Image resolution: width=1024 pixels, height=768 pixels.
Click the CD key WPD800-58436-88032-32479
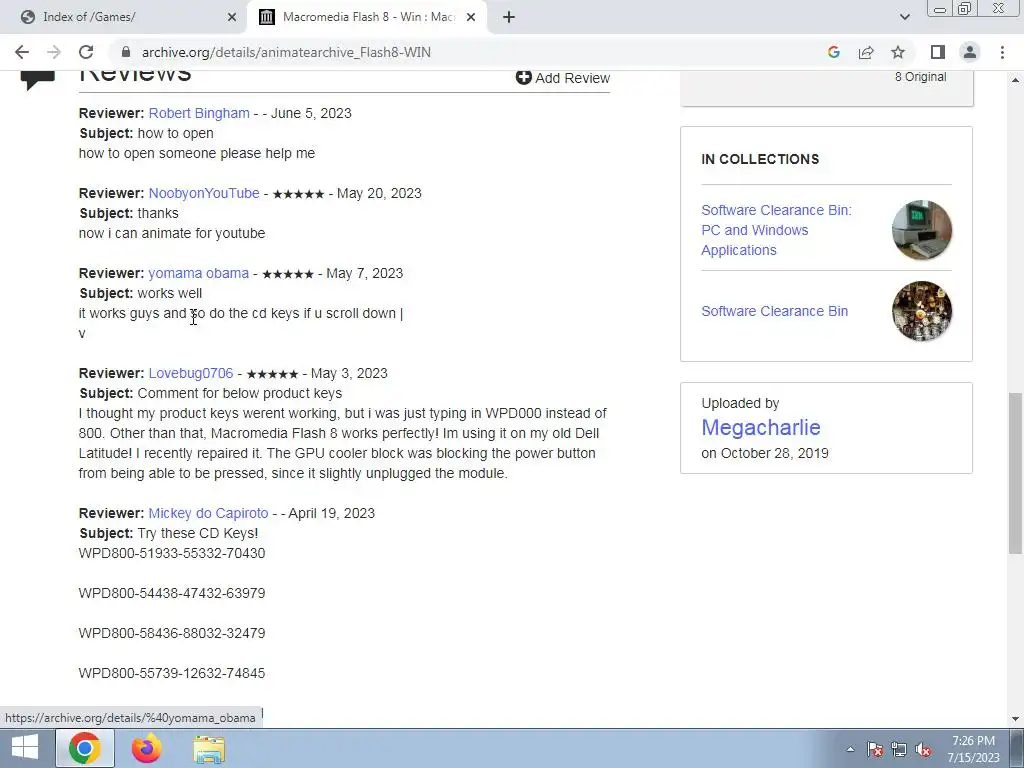[x=172, y=633]
